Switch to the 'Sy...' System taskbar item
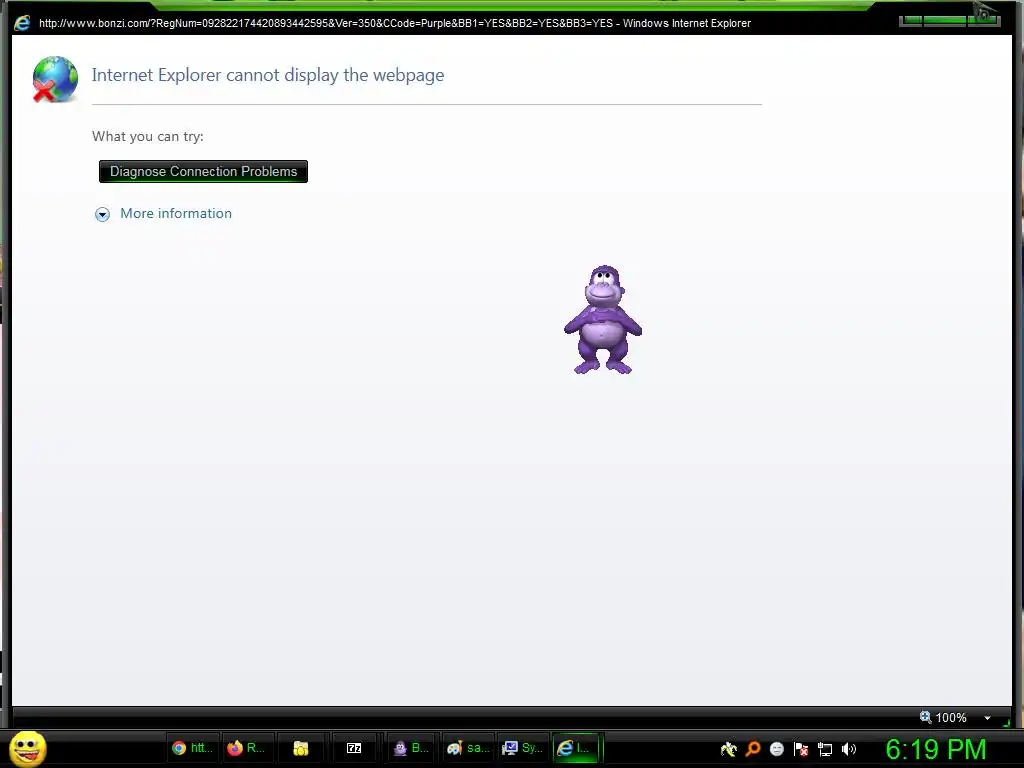Screen dimensions: 1024x768 pyautogui.click(x=522, y=748)
